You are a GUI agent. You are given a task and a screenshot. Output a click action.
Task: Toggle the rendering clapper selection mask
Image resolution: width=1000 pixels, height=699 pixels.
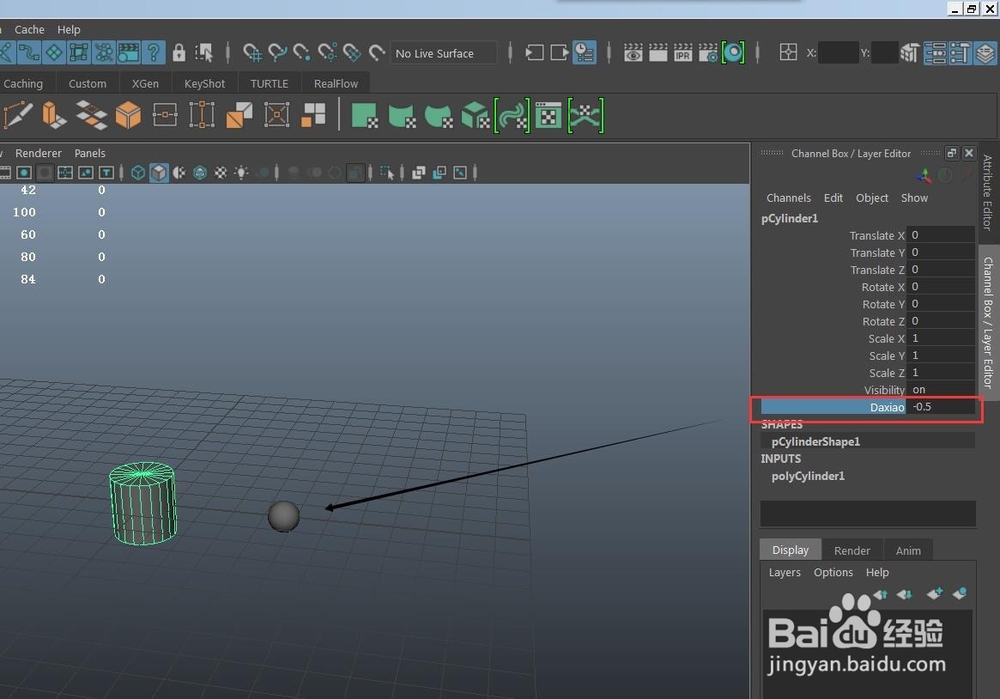point(129,53)
